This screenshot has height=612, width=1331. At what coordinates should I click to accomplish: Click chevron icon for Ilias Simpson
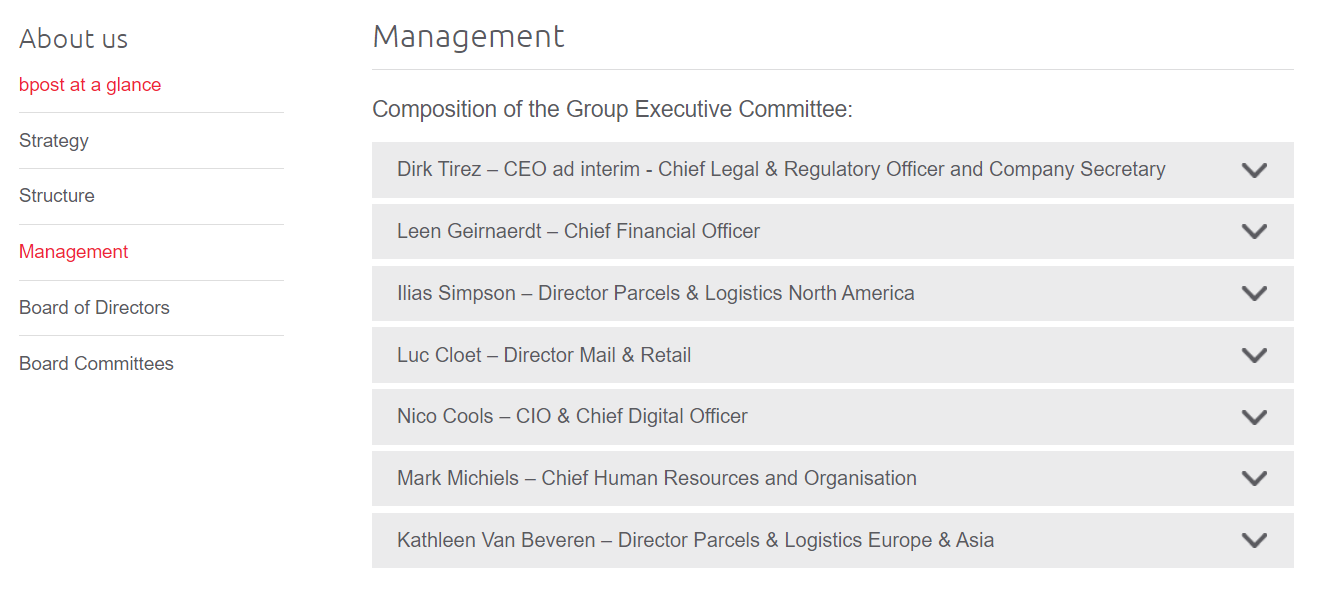(1254, 294)
